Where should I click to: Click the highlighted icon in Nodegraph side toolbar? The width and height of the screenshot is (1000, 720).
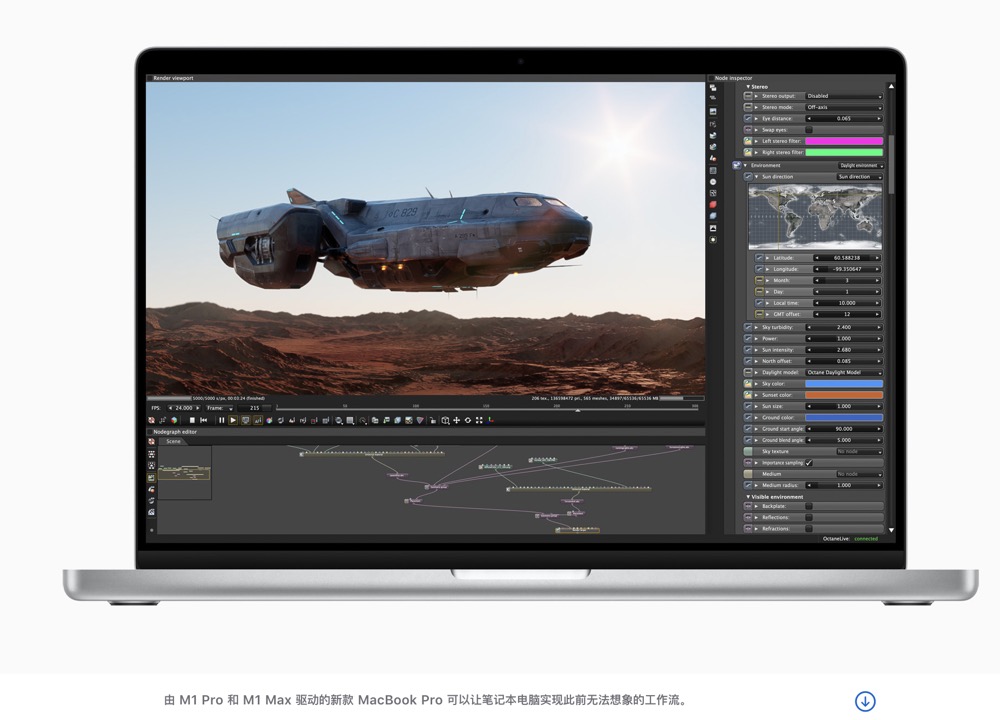(x=152, y=477)
